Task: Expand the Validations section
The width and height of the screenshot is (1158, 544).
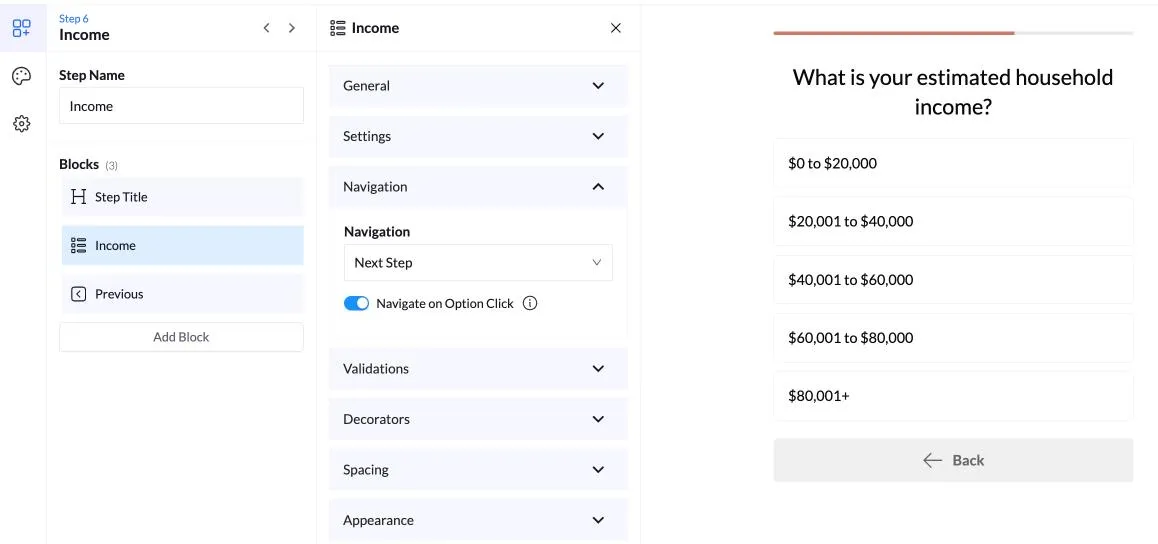Action: (x=479, y=368)
